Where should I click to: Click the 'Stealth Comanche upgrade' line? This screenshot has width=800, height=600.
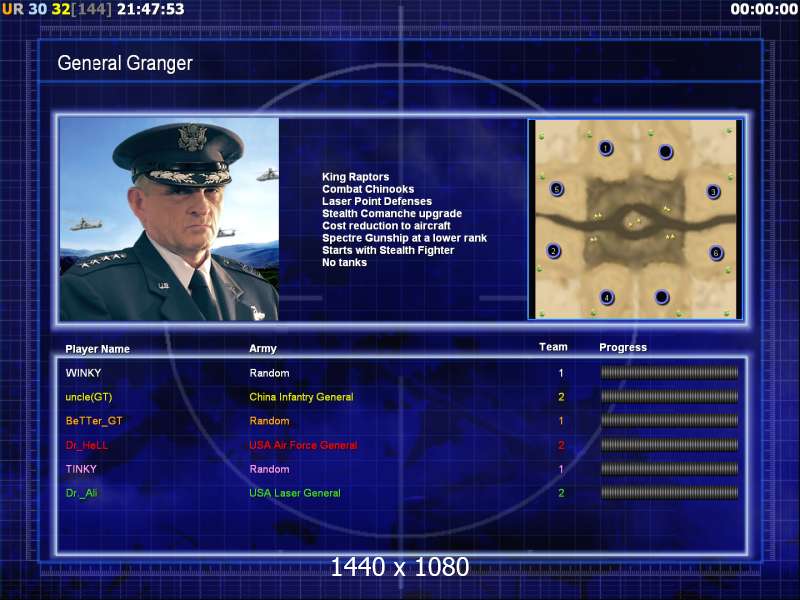coord(392,213)
